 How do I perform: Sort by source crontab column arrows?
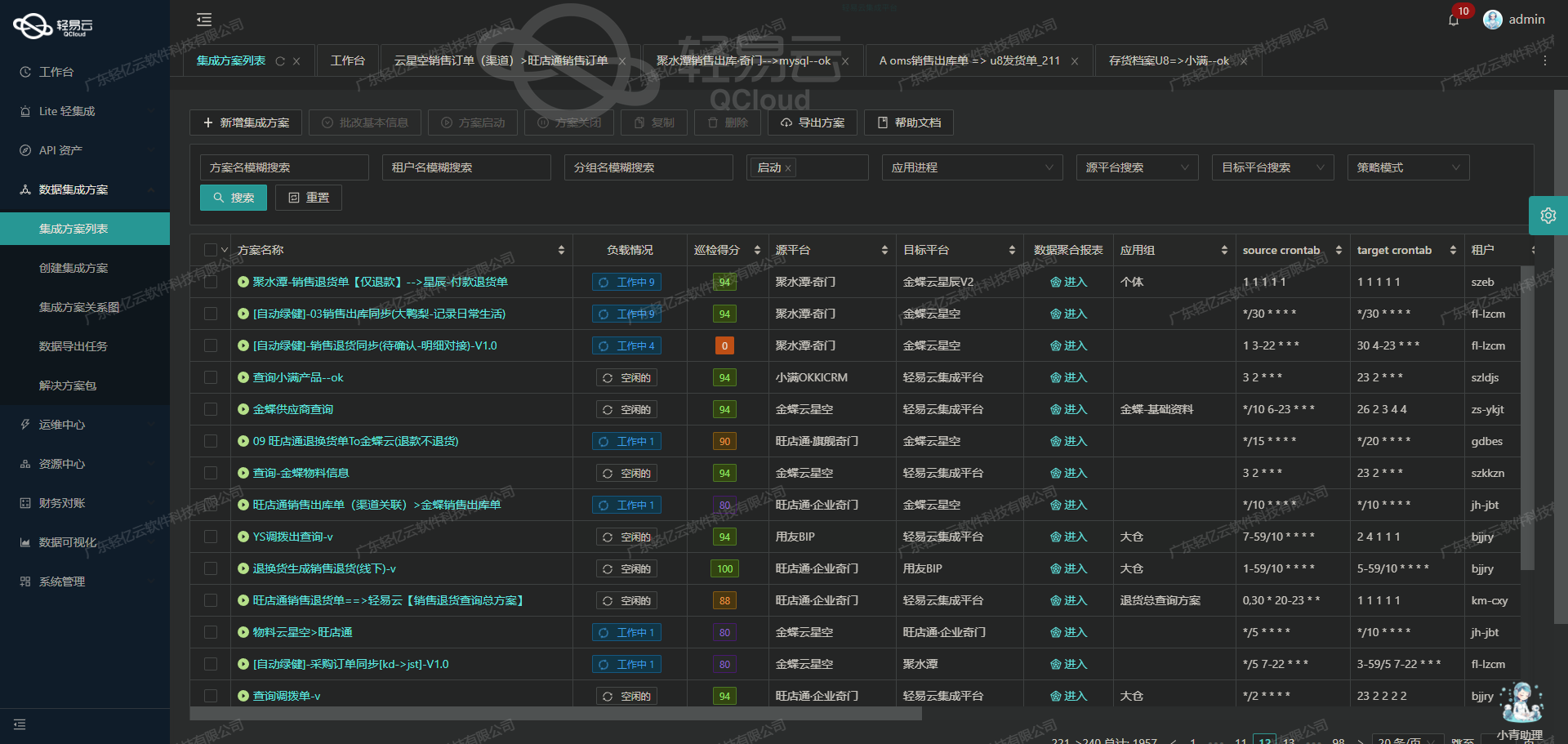click(x=1339, y=250)
